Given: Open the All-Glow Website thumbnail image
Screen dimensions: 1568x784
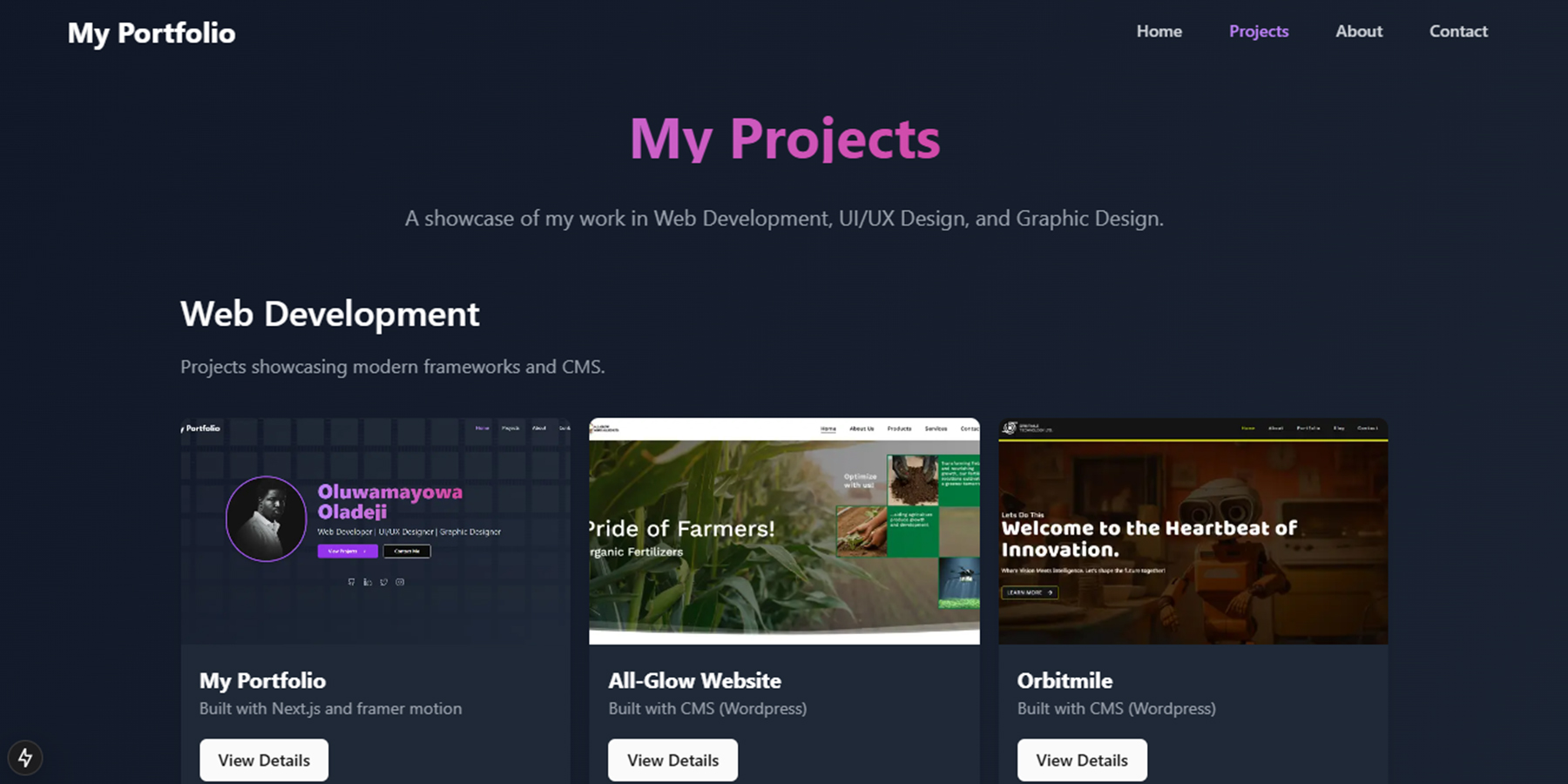Looking at the screenshot, I should pos(784,531).
